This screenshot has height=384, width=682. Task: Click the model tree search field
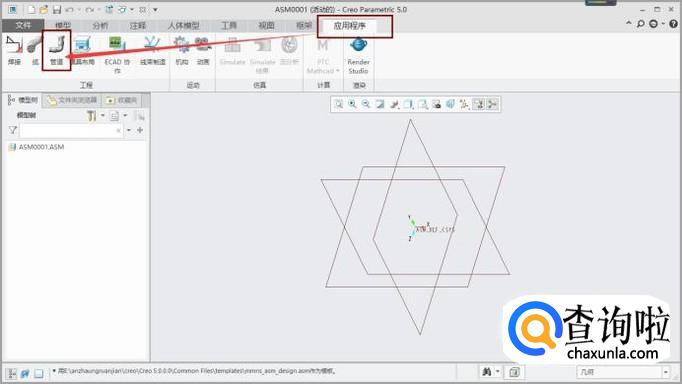click(x=71, y=130)
